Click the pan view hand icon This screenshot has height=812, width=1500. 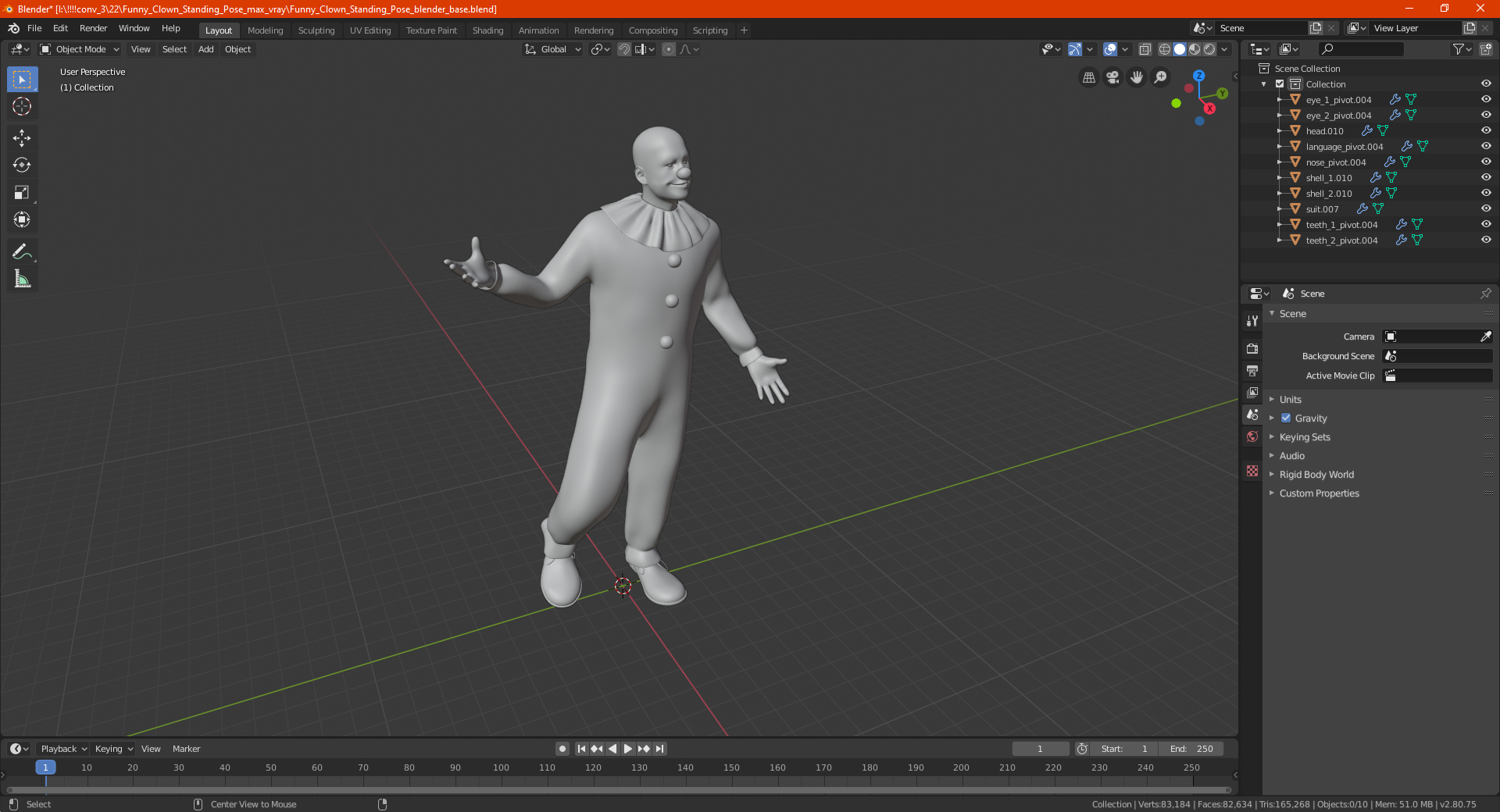(x=1137, y=77)
